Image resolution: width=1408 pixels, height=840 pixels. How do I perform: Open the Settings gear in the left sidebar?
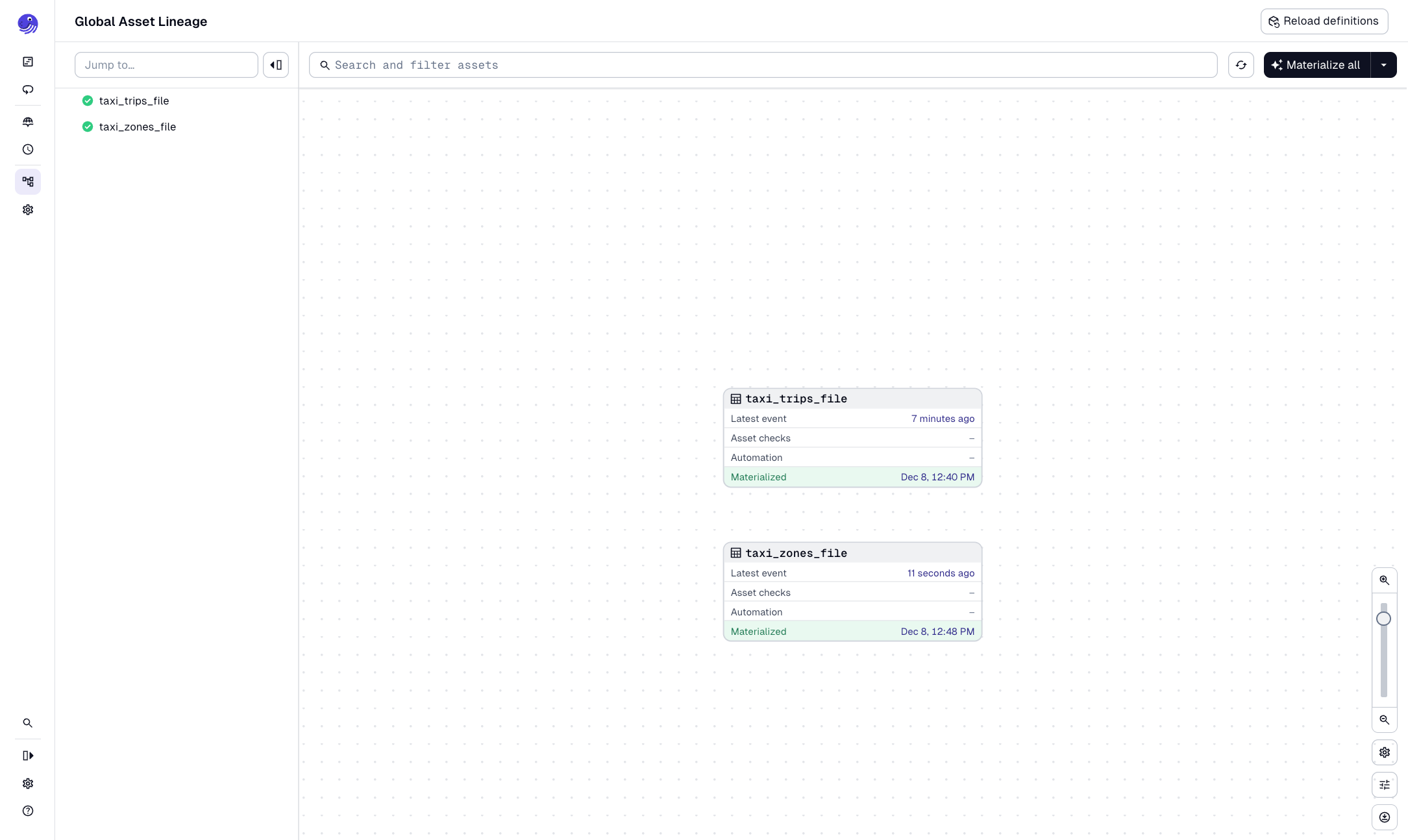pos(27,210)
